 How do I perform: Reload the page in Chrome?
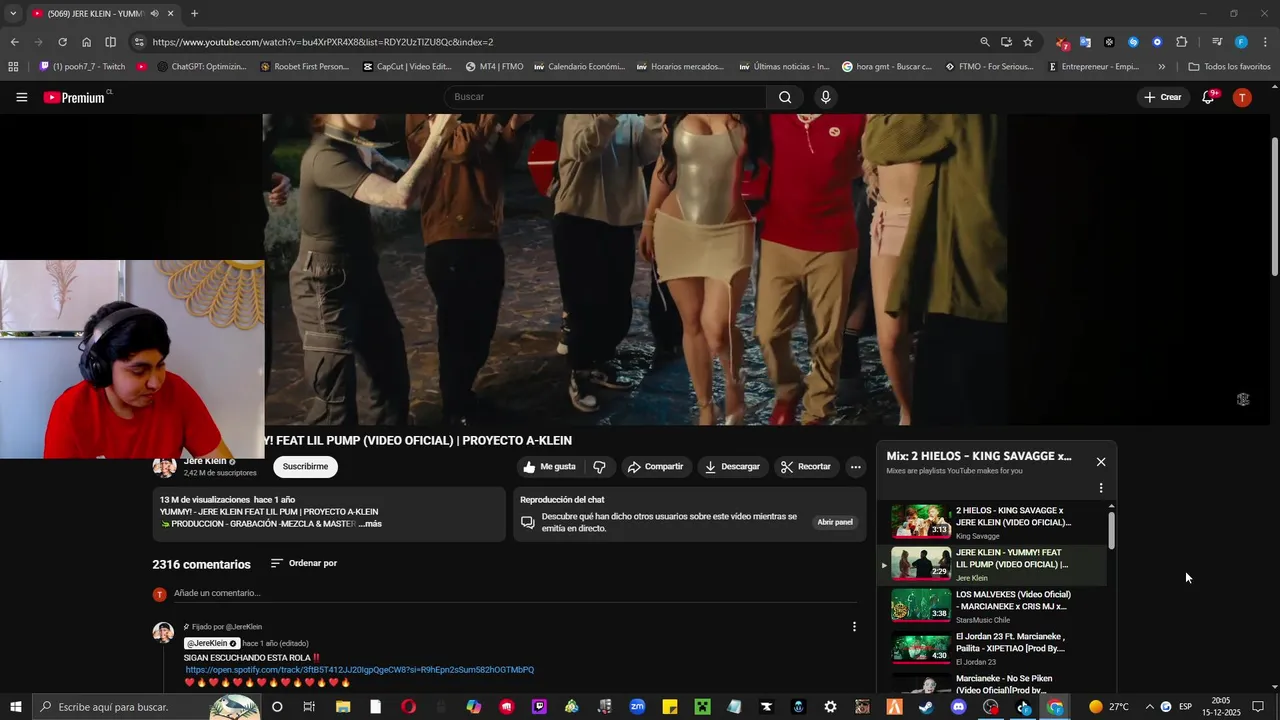pyautogui.click(x=62, y=42)
